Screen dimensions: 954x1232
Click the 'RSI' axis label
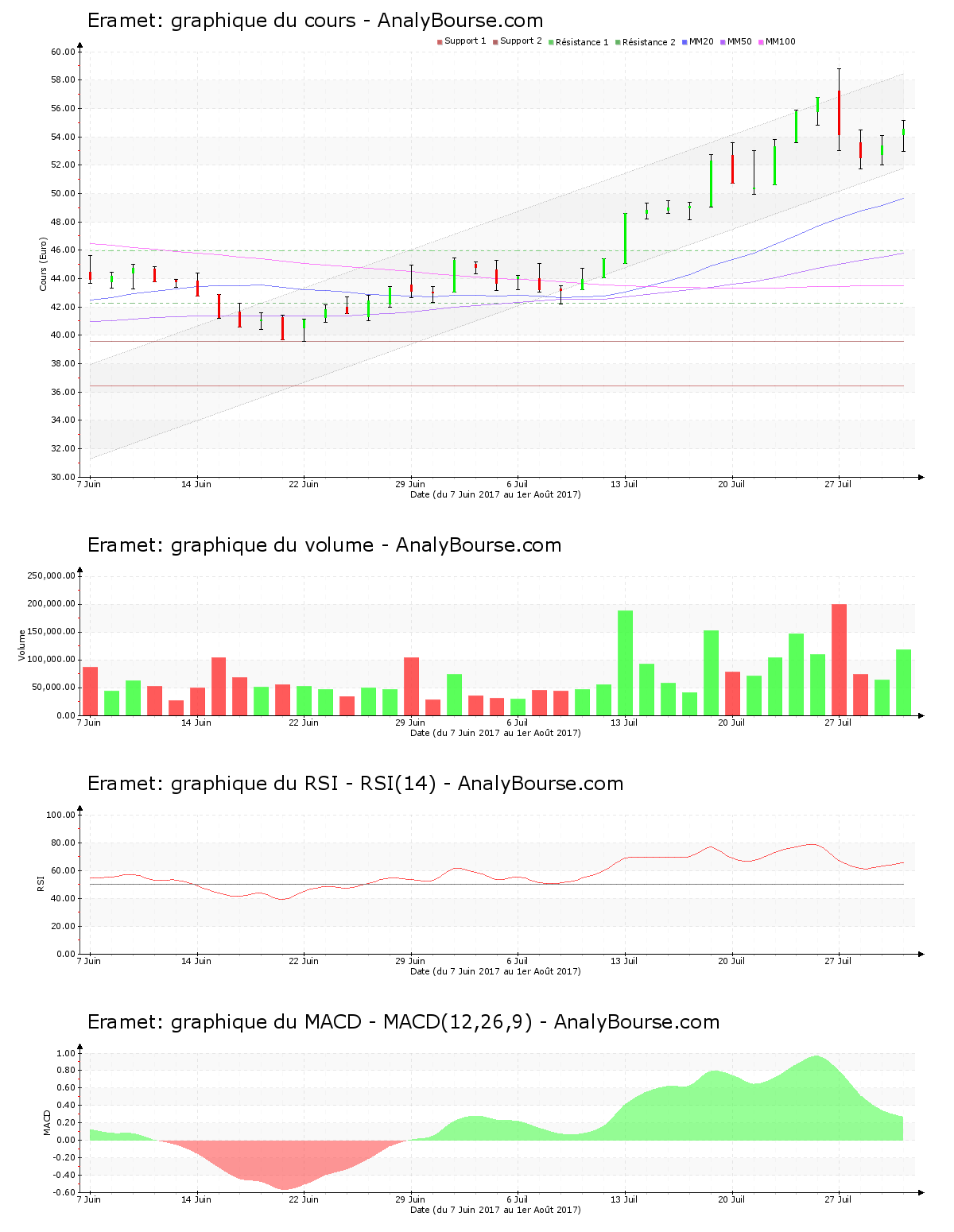41,883
